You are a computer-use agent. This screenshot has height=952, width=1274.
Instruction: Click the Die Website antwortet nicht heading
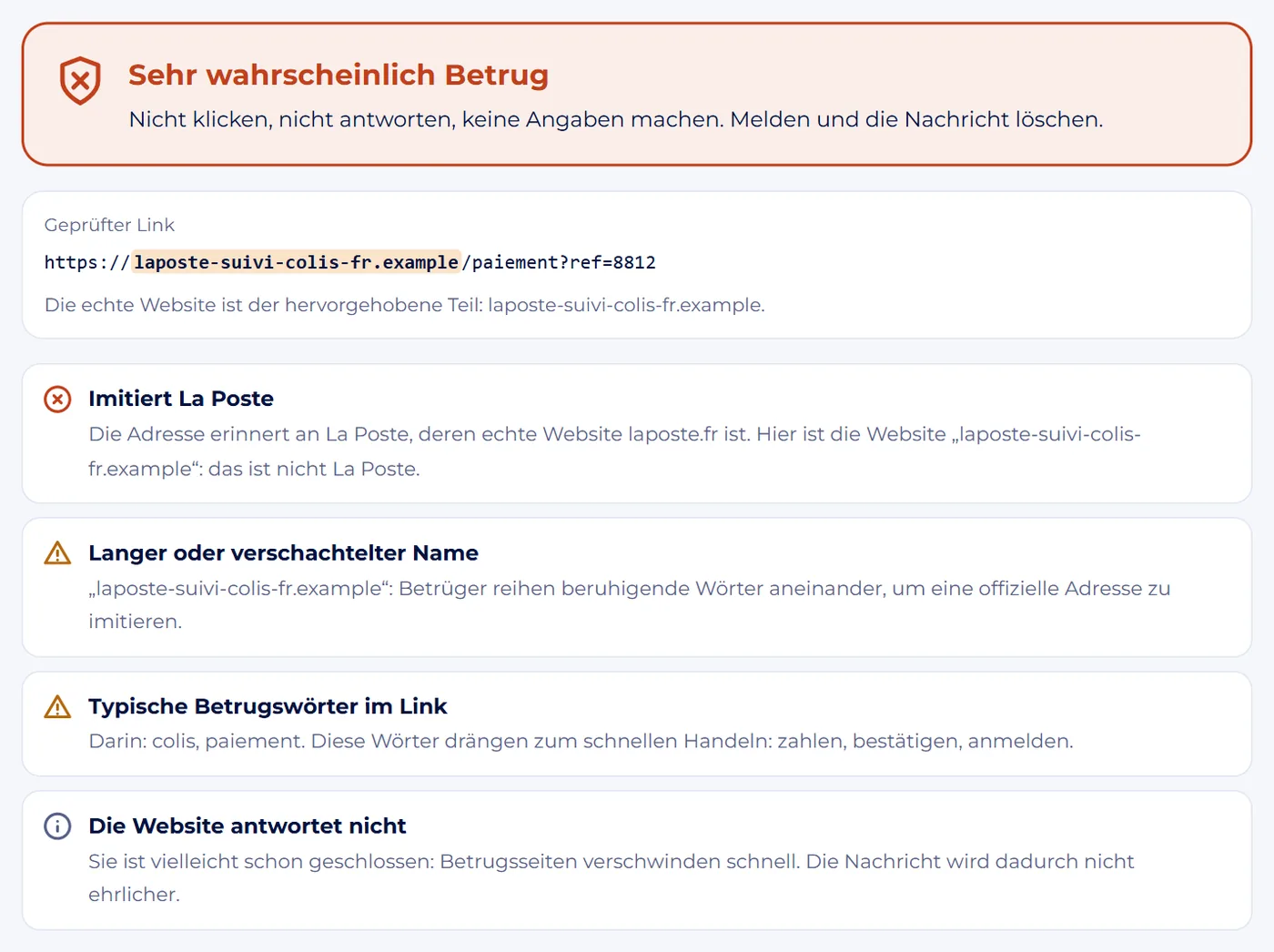[x=248, y=825]
